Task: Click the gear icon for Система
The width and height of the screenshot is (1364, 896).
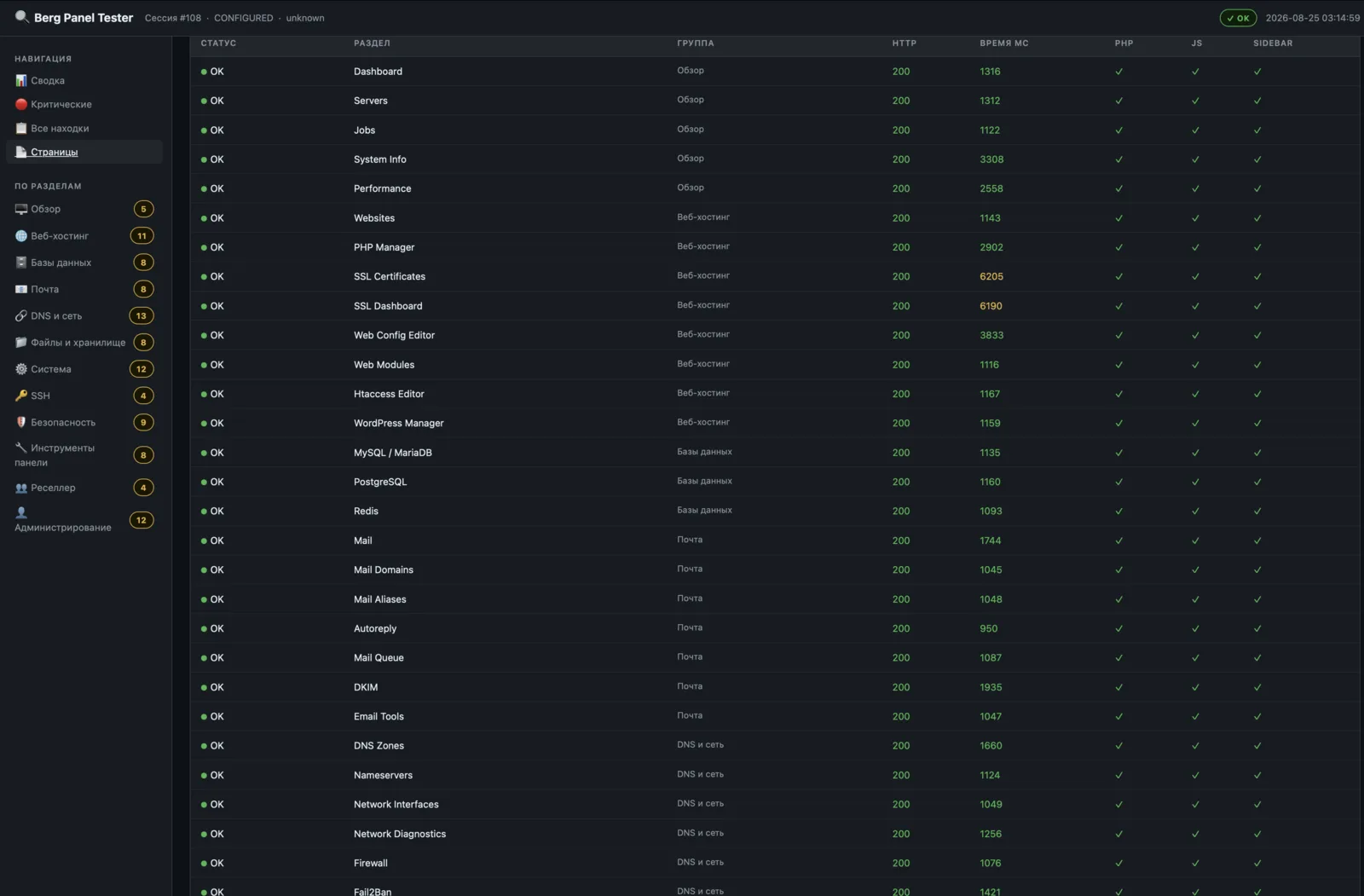Action: [21, 369]
